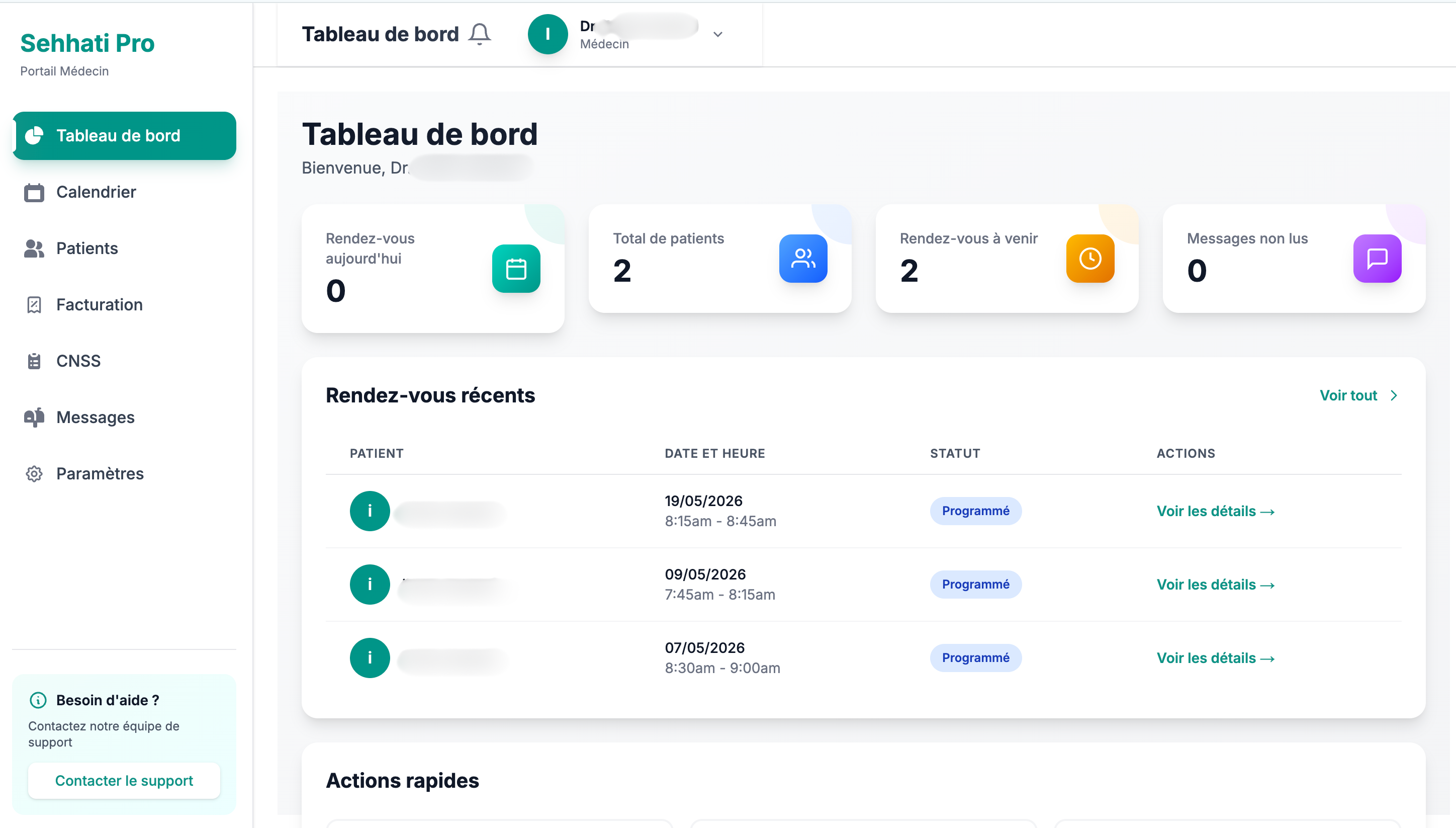The height and width of the screenshot is (828, 1456).
Task: Click the chevron next to Voir tout
Action: click(1394, 395)
